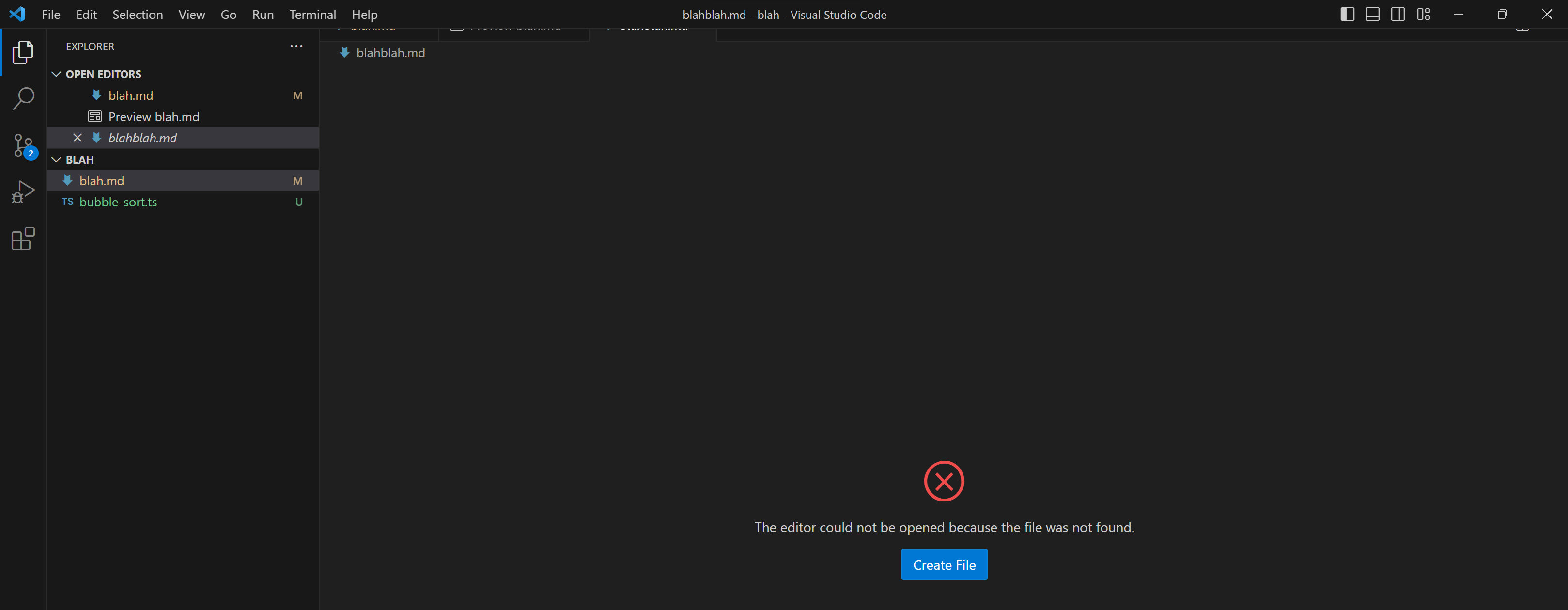Click the Create File button

944,564
